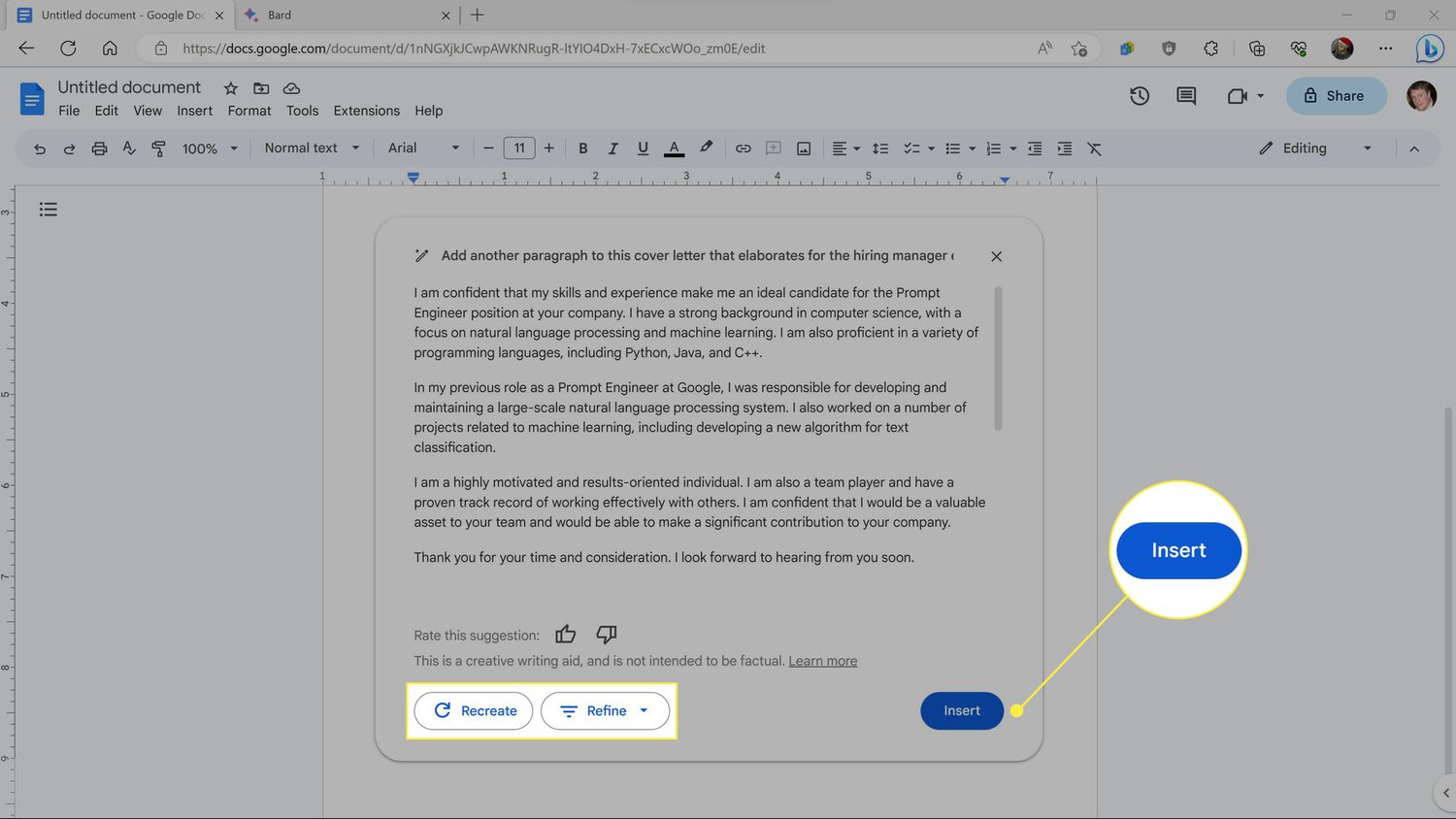Toggle bold formatting

click(x=582, y=148)
